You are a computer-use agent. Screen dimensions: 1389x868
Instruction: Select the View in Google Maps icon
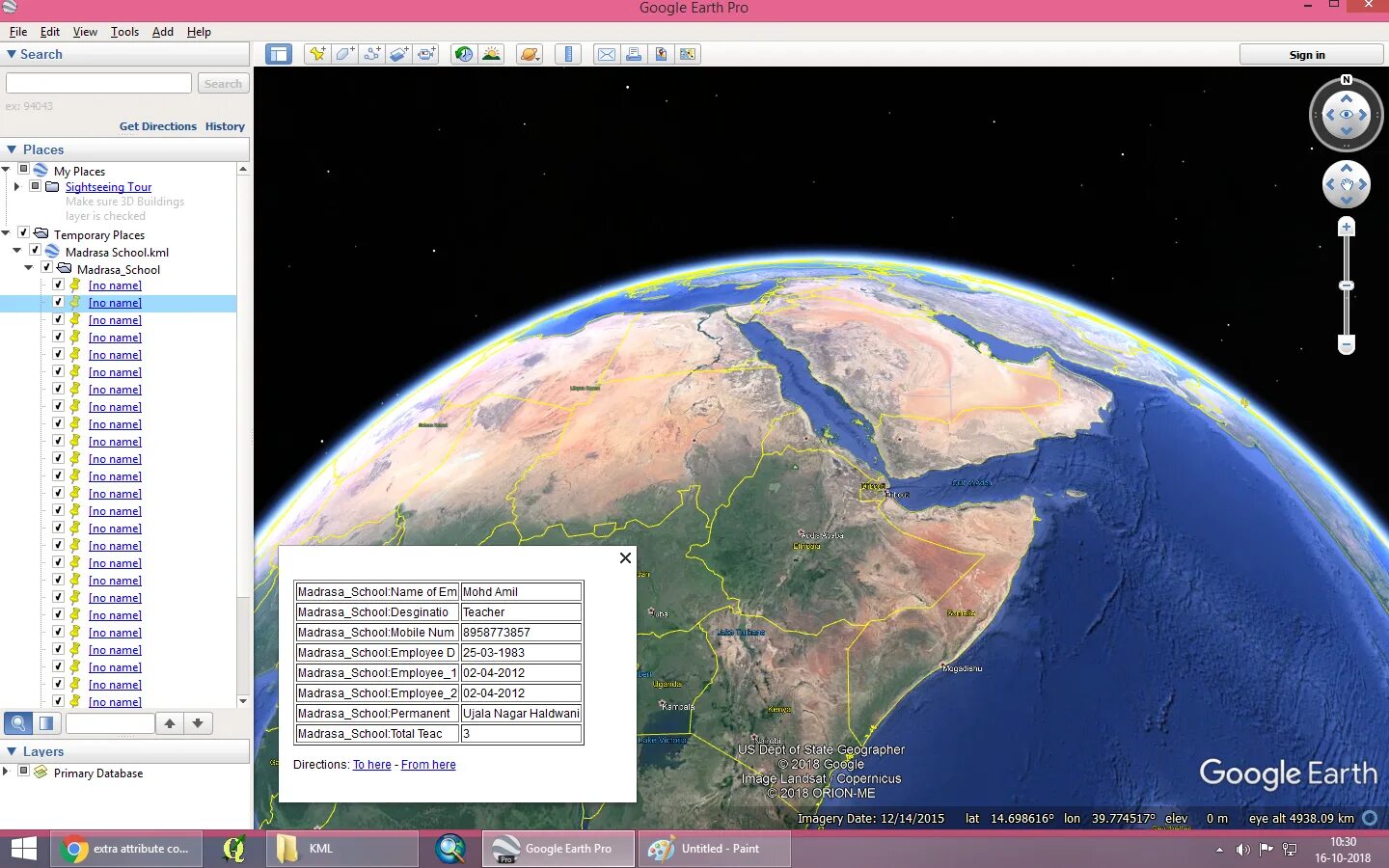[x=688, y=54]
